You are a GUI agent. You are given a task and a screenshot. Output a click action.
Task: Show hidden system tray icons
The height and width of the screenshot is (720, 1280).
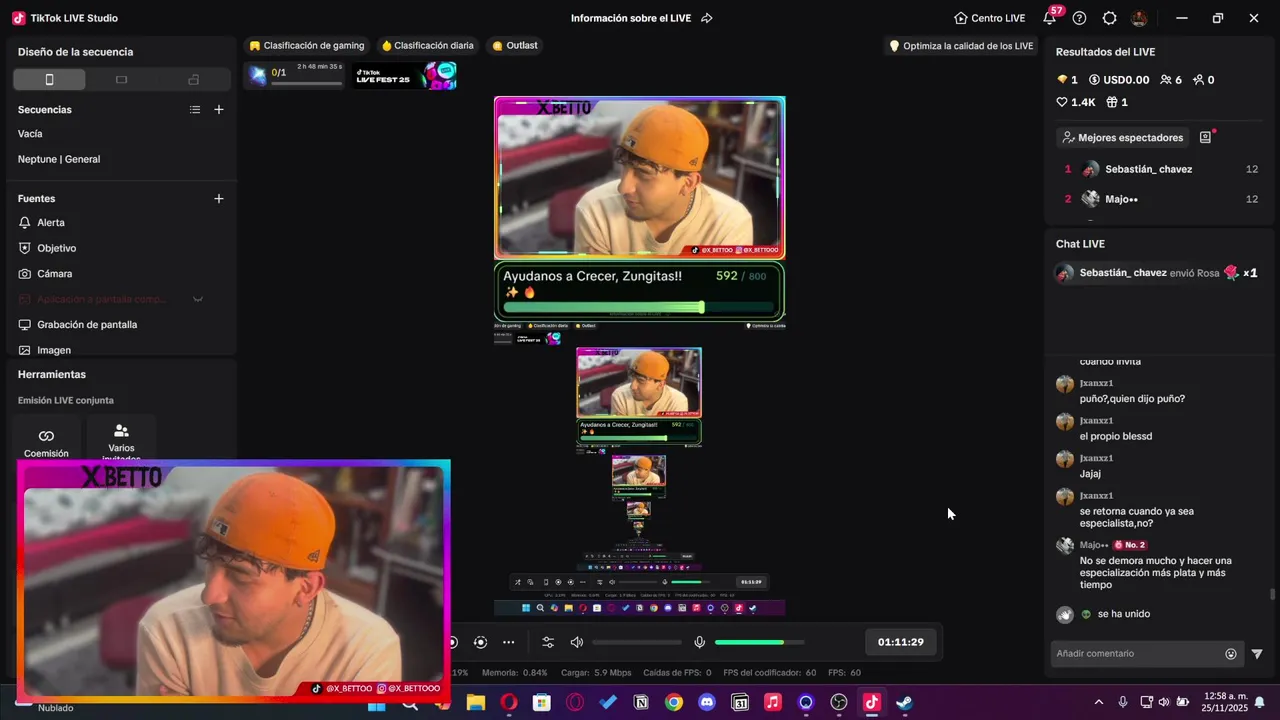coord(1099,702)
